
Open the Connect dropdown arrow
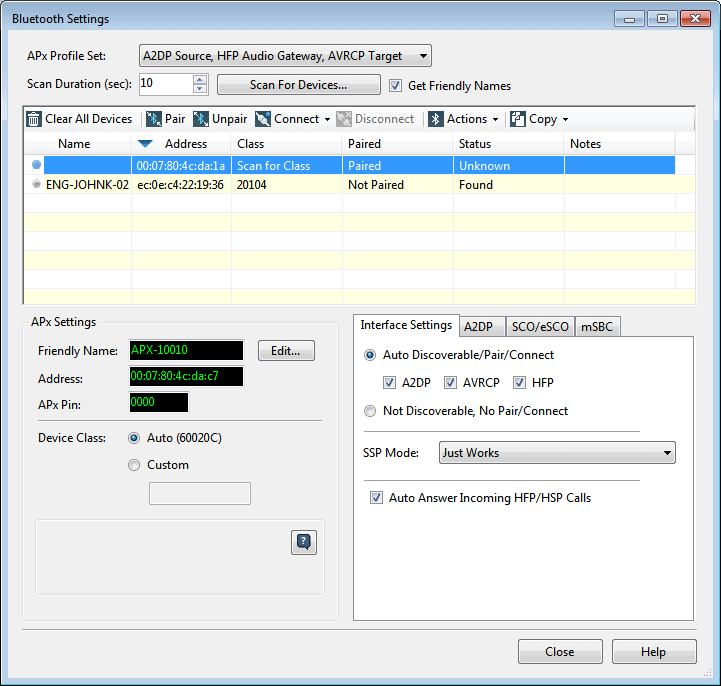tap(328, 120)
